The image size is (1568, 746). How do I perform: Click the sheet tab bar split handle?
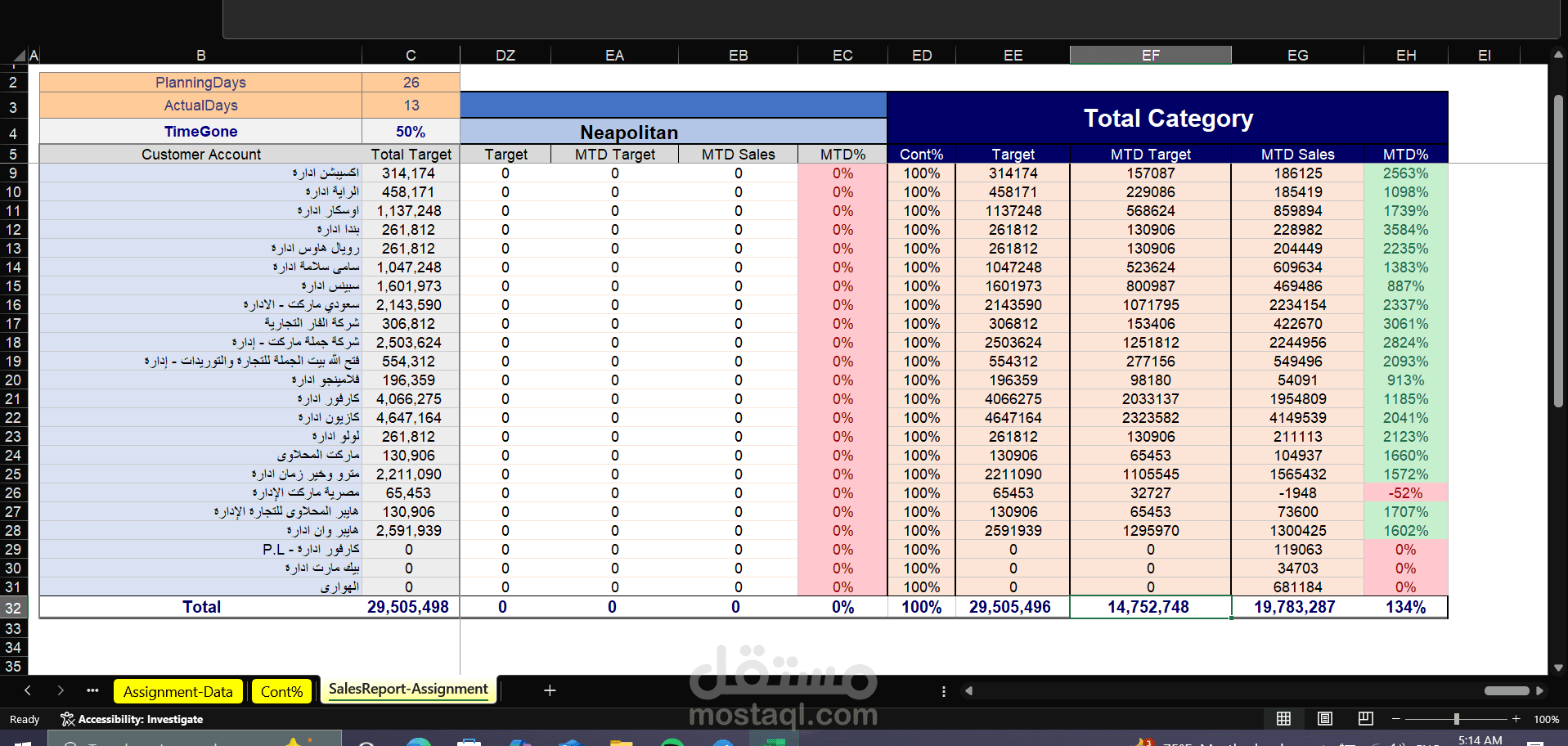click(944, 691)
